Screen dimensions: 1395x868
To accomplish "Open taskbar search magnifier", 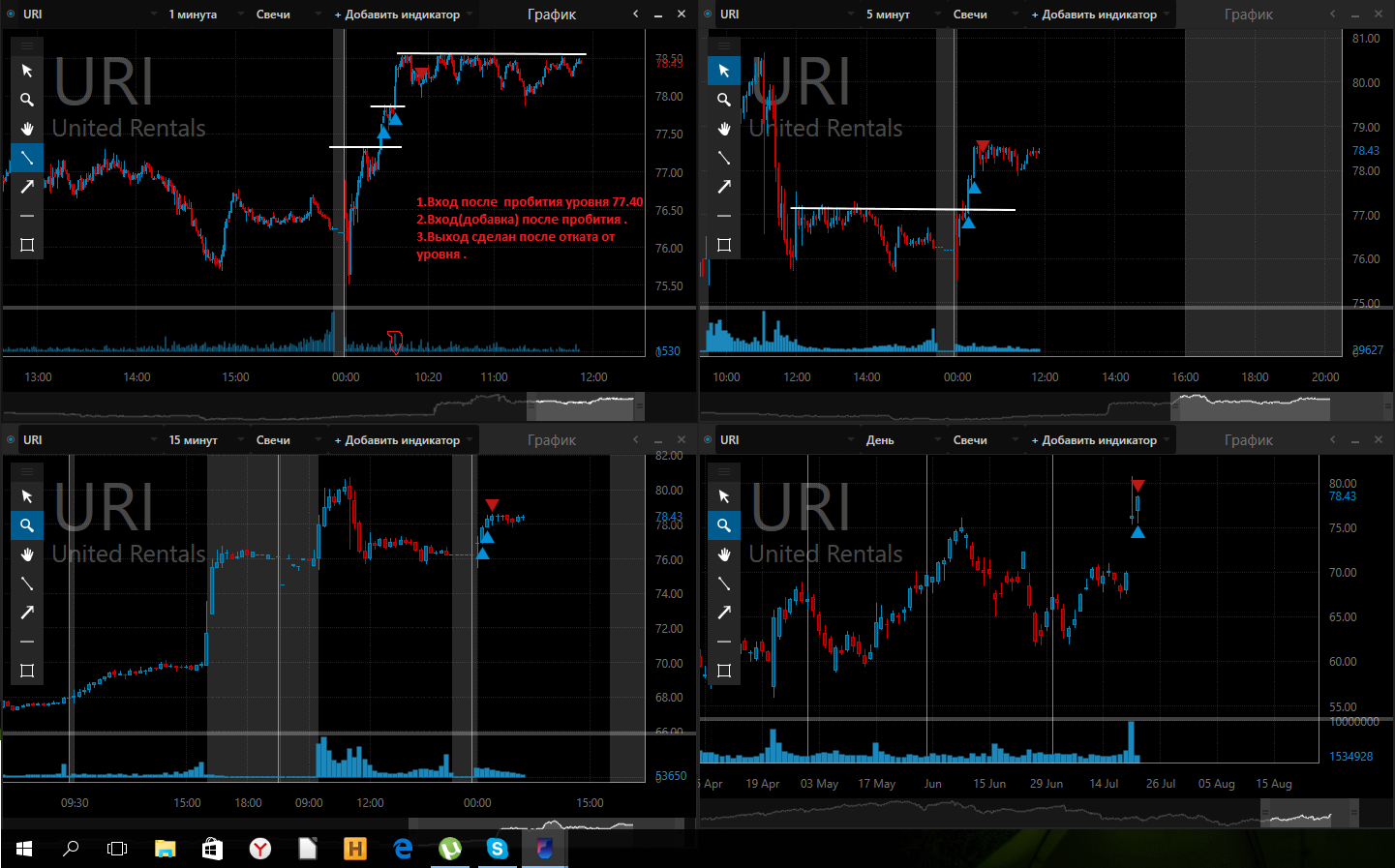I will pos(71,849).
